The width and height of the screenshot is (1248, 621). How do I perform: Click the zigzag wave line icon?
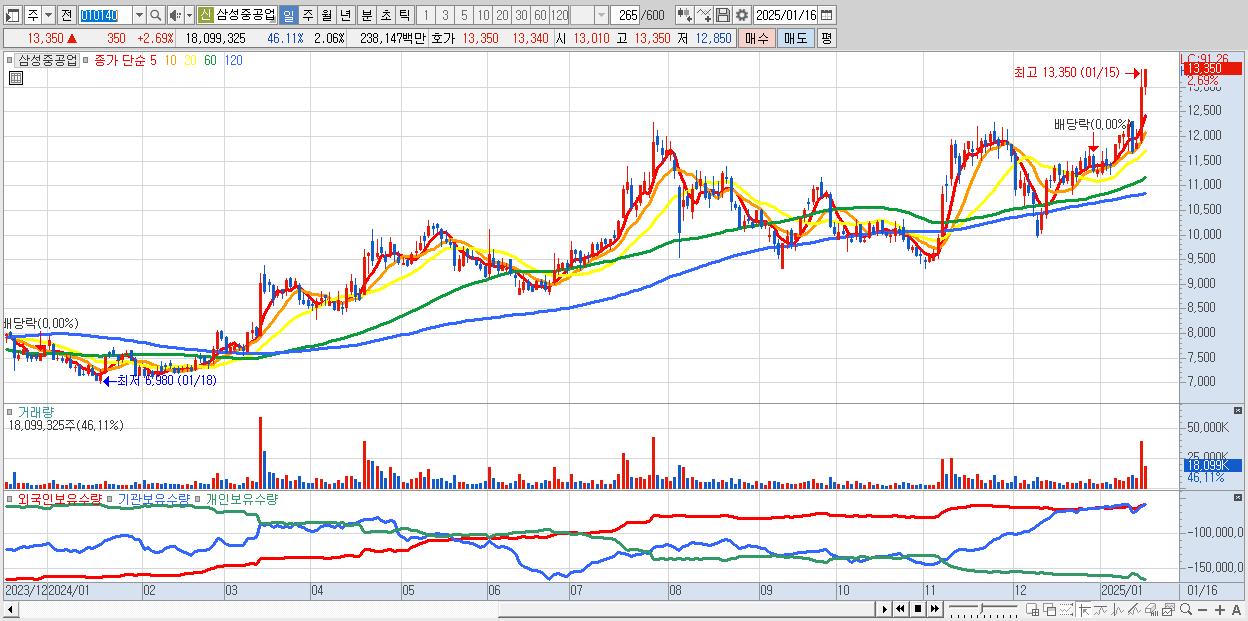pos(1117,609)
